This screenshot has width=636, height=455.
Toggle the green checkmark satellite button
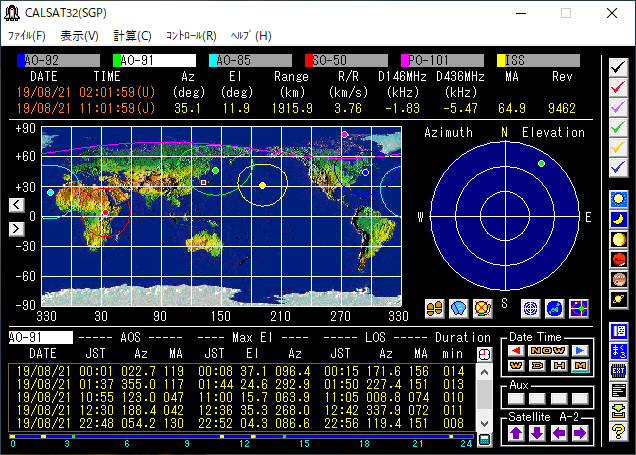coord(618,127)
